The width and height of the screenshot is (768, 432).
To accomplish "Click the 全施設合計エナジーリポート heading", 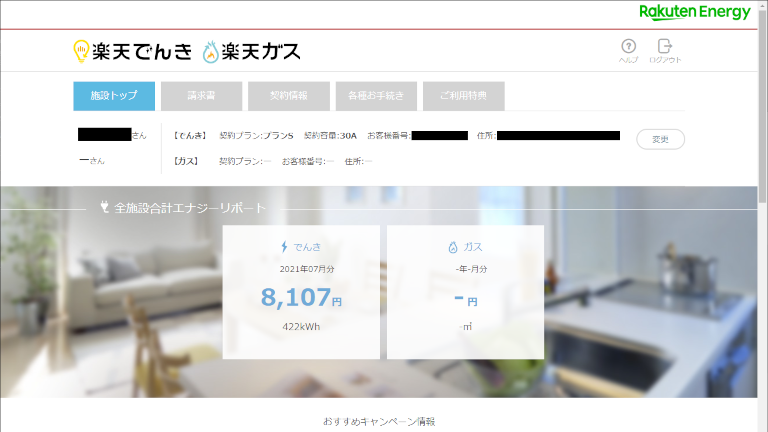I will click(190, 208).
